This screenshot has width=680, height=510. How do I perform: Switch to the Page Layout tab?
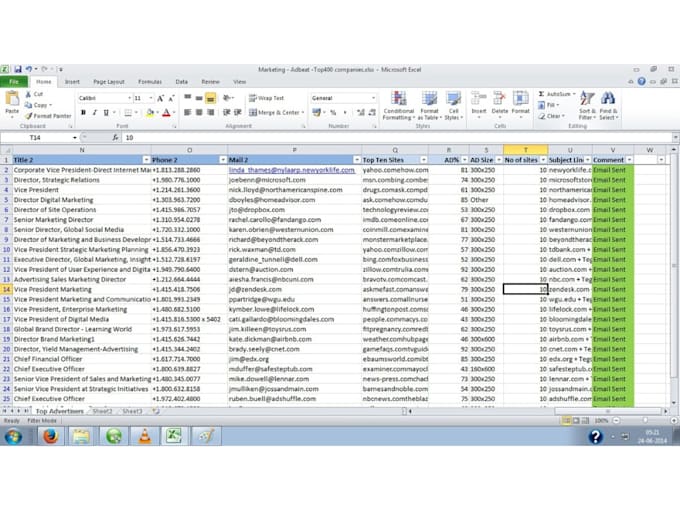coord(109,82)
